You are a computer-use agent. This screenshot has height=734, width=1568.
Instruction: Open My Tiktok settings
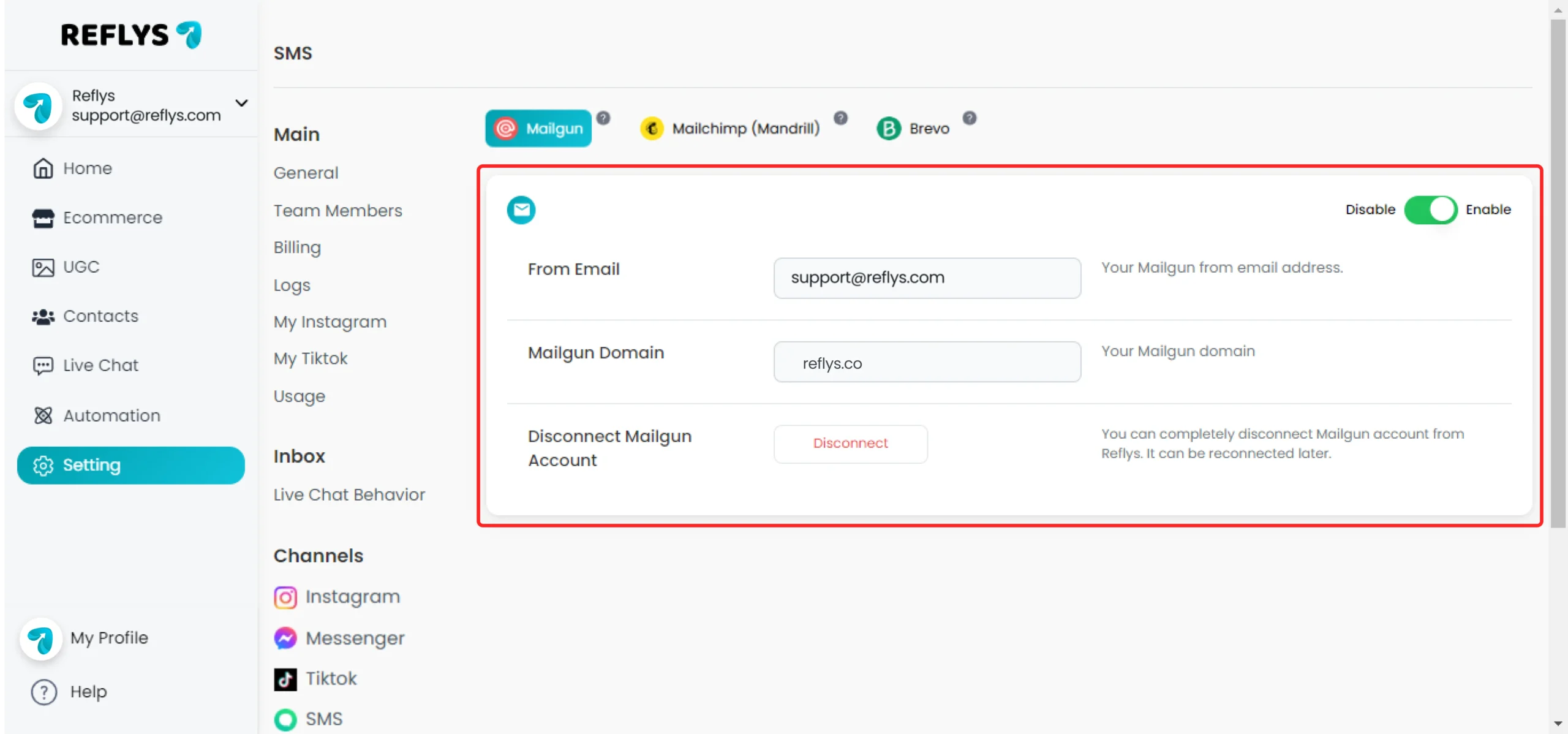click(x=311, y=358)
